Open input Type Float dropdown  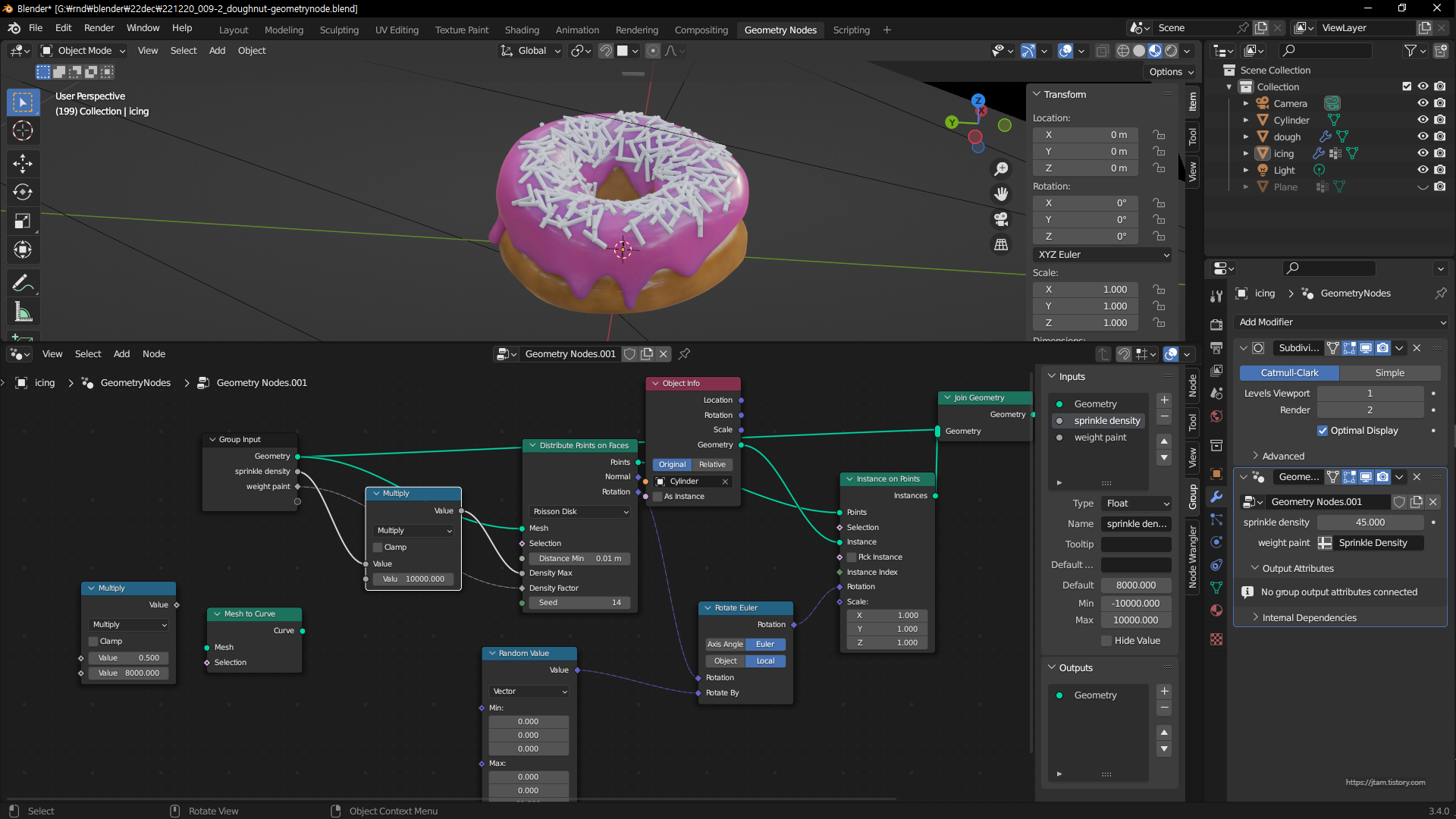tap(1136, 503)
